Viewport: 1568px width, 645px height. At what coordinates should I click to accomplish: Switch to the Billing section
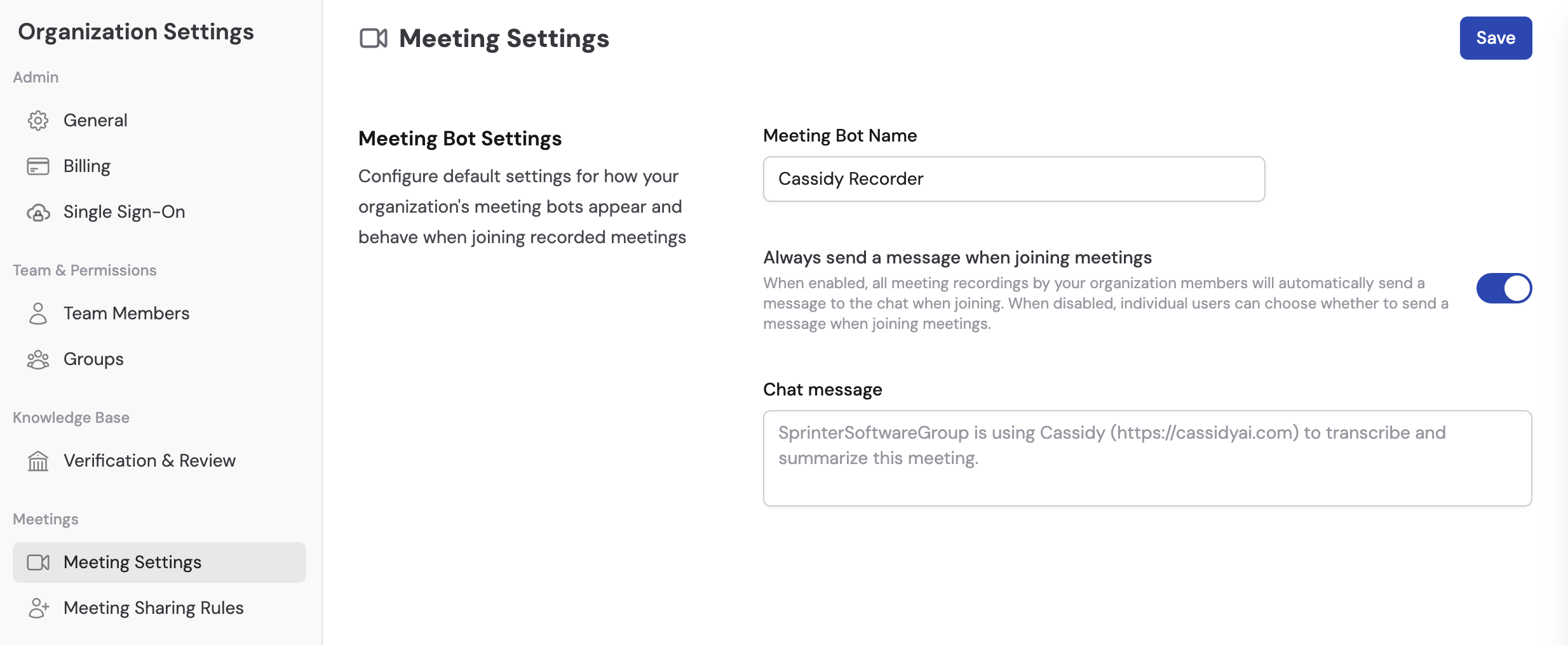(87, 166)
